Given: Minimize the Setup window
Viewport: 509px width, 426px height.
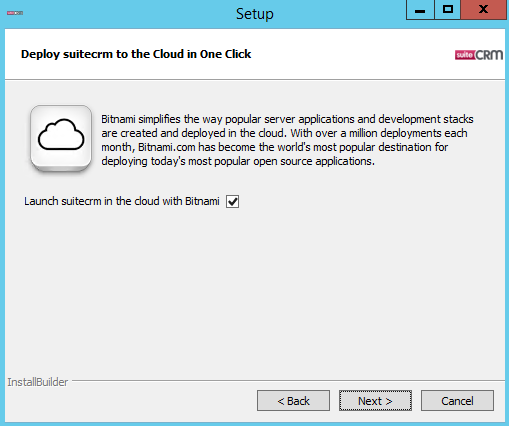Looking at the screenshot, I should coord(420,10).
